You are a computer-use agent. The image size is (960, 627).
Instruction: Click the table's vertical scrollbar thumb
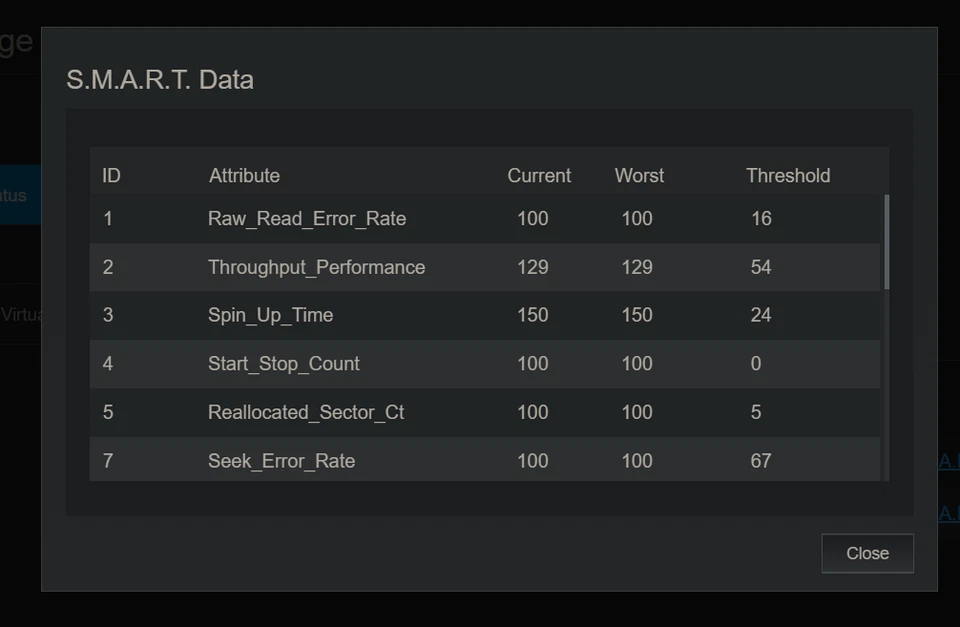tap(886, 242)
